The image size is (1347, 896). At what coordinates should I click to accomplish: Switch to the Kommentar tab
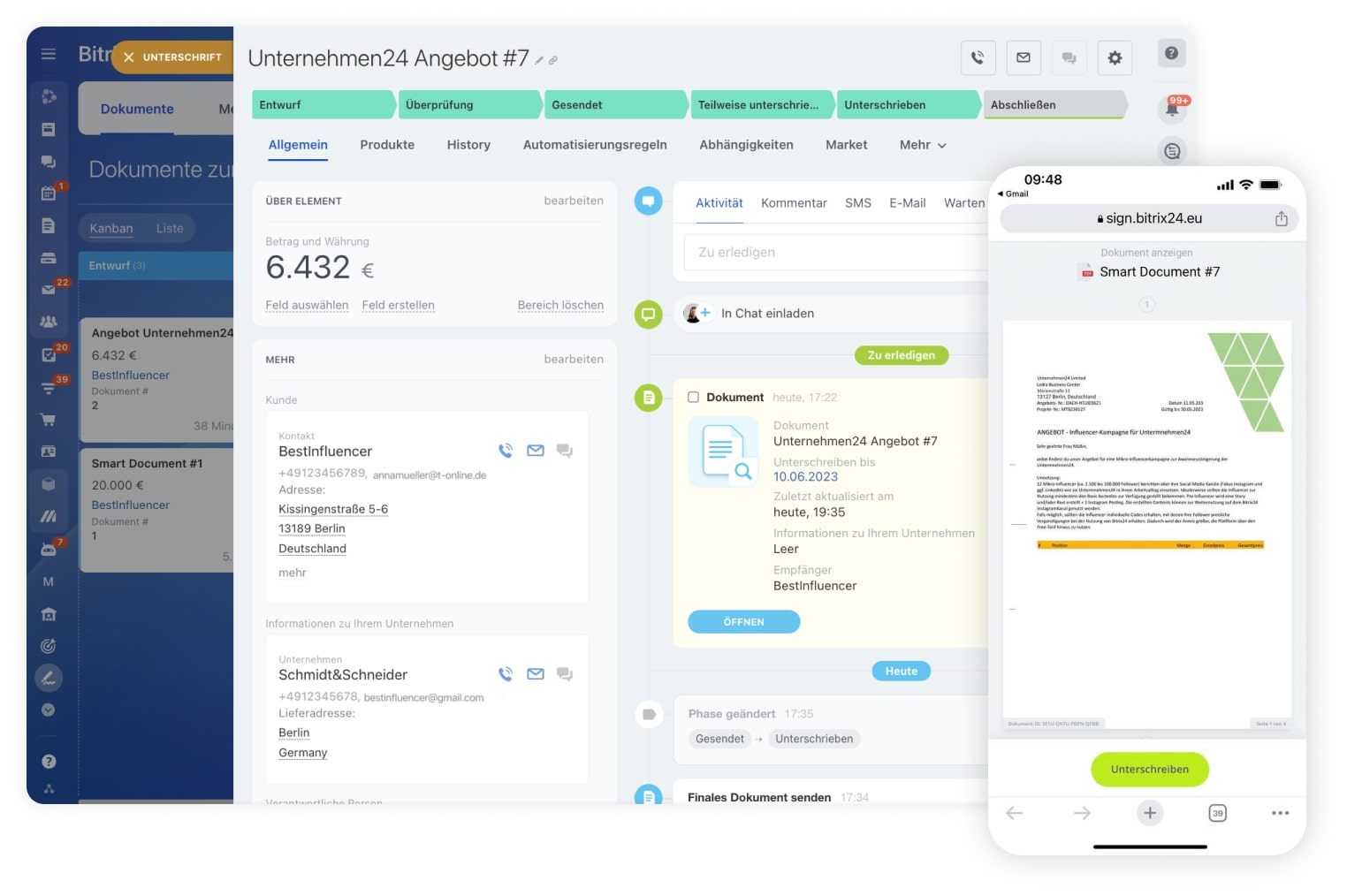(794, 203)
